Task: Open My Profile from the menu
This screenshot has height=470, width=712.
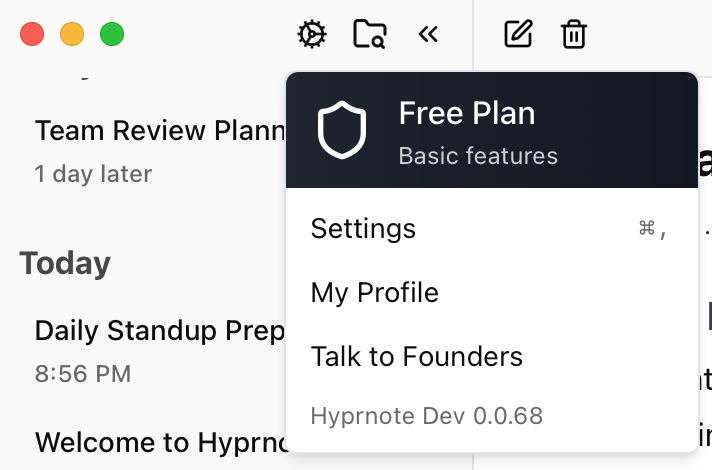Action: point(492,292)
